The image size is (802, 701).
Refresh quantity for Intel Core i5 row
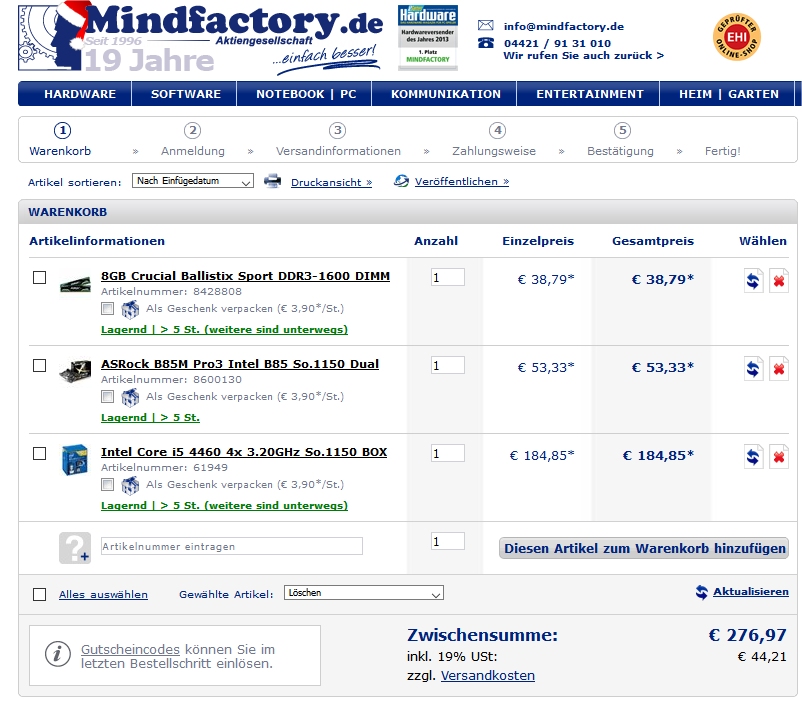click(753, 457)
